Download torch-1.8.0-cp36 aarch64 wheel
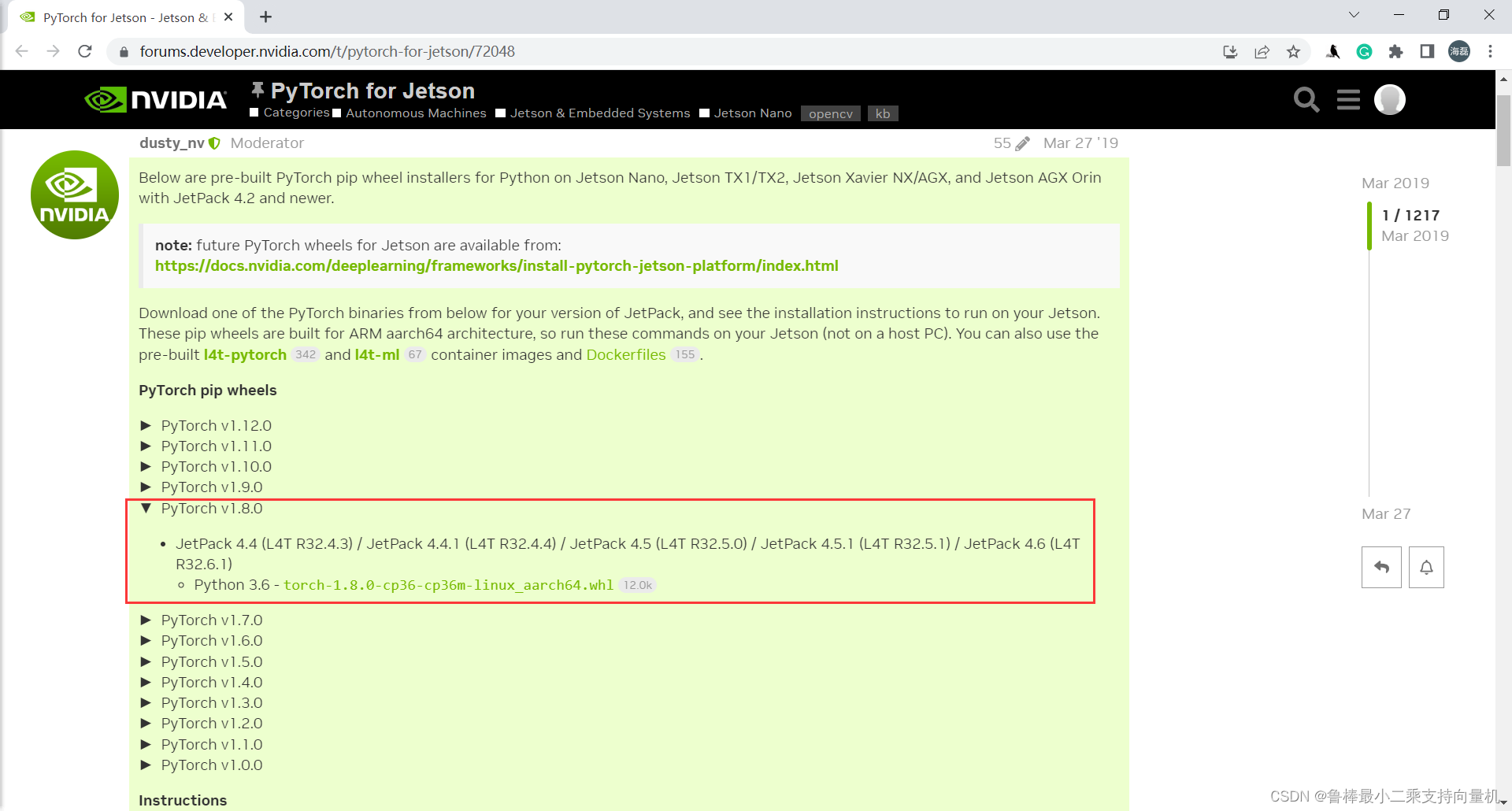The width and height of the screenshot is (1512, 811). click(448, 585)
